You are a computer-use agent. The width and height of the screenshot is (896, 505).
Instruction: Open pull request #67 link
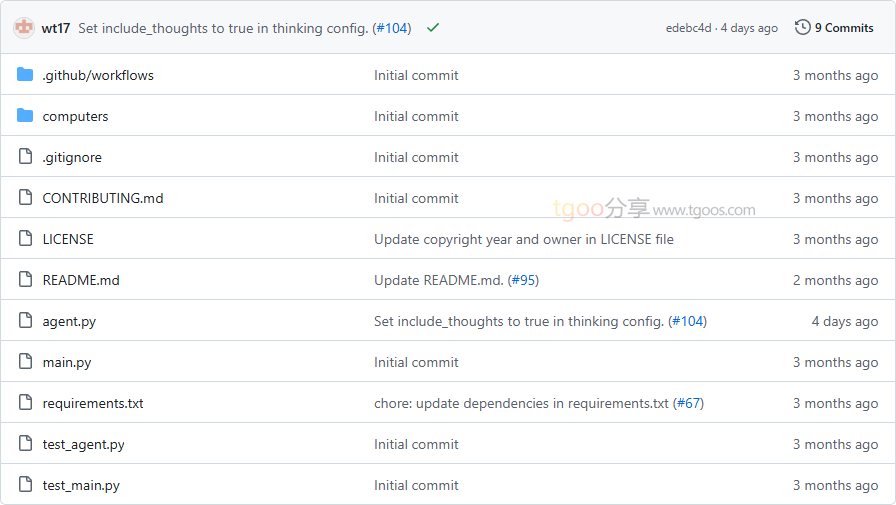click(689, 403)
